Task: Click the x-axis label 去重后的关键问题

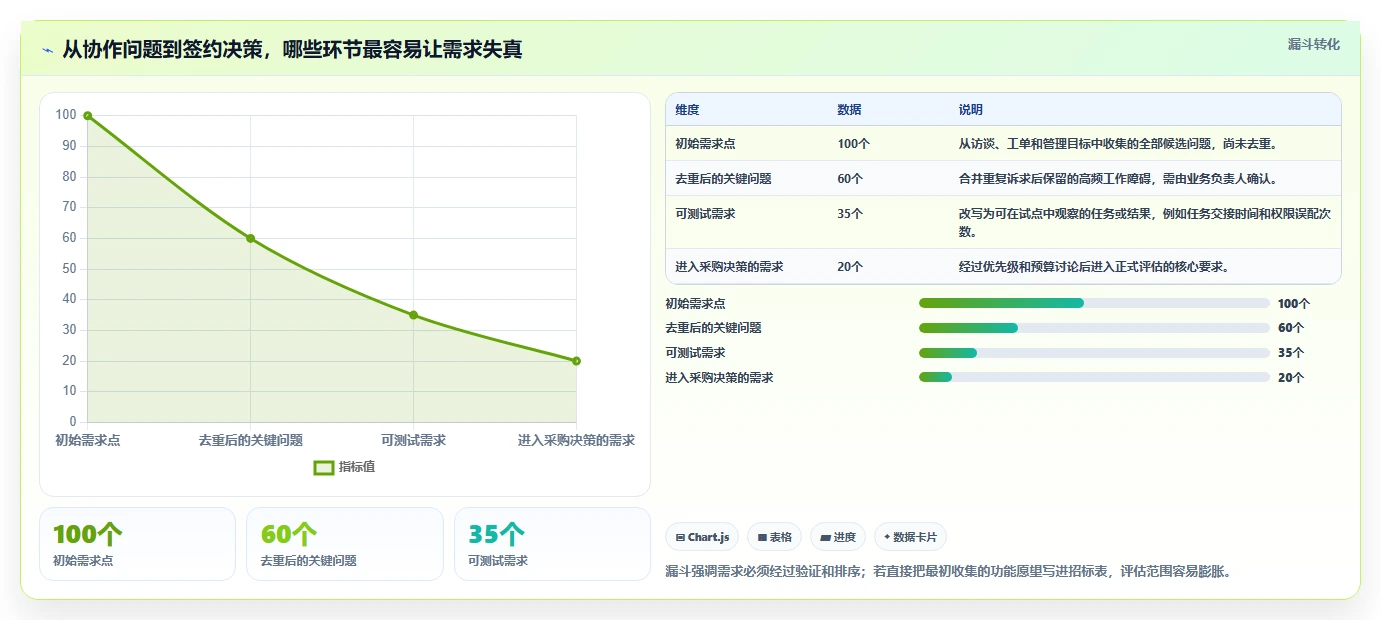Action: [251, 440]
